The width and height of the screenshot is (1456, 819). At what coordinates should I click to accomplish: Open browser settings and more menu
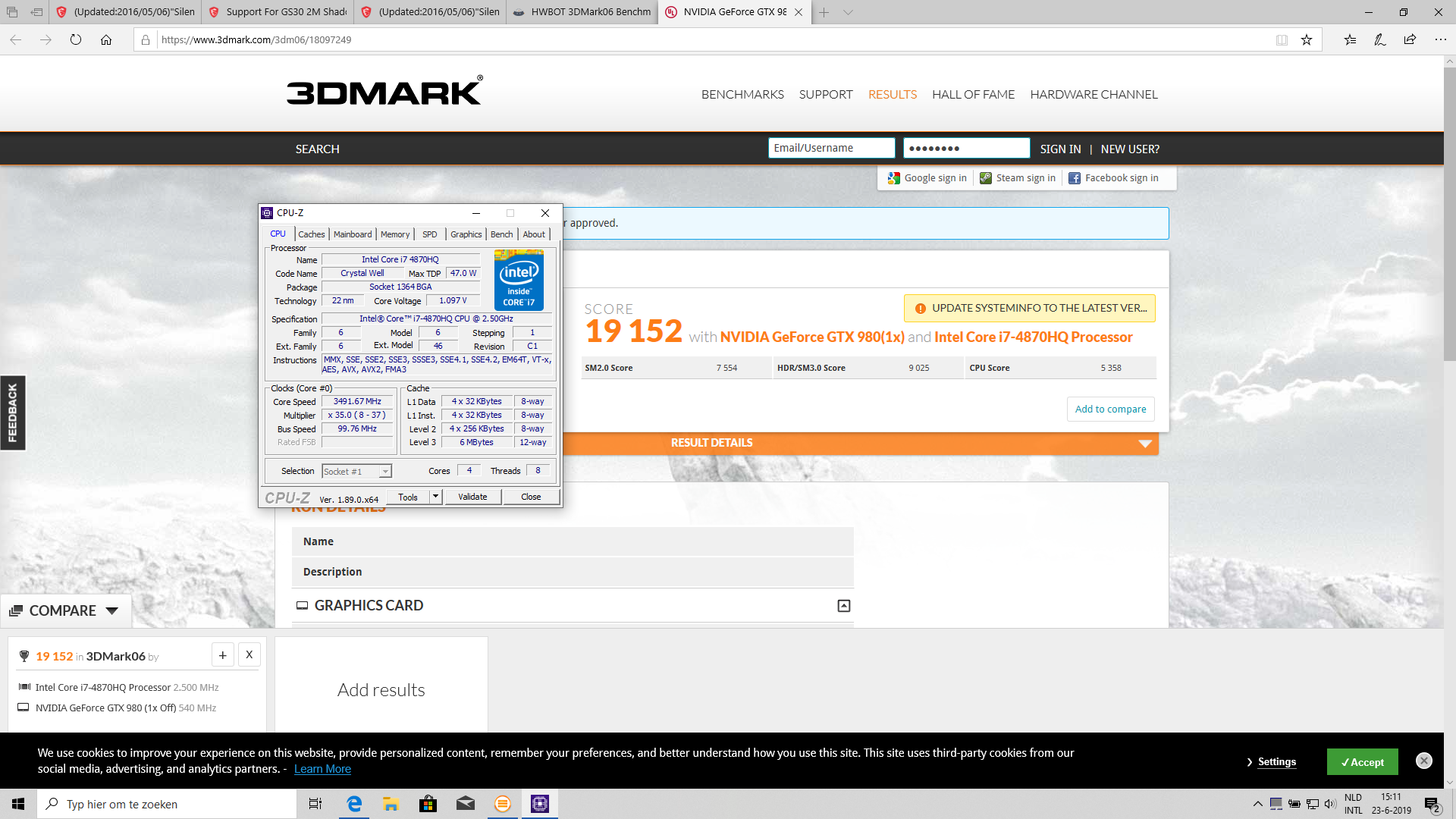(x=1440, y=39)
